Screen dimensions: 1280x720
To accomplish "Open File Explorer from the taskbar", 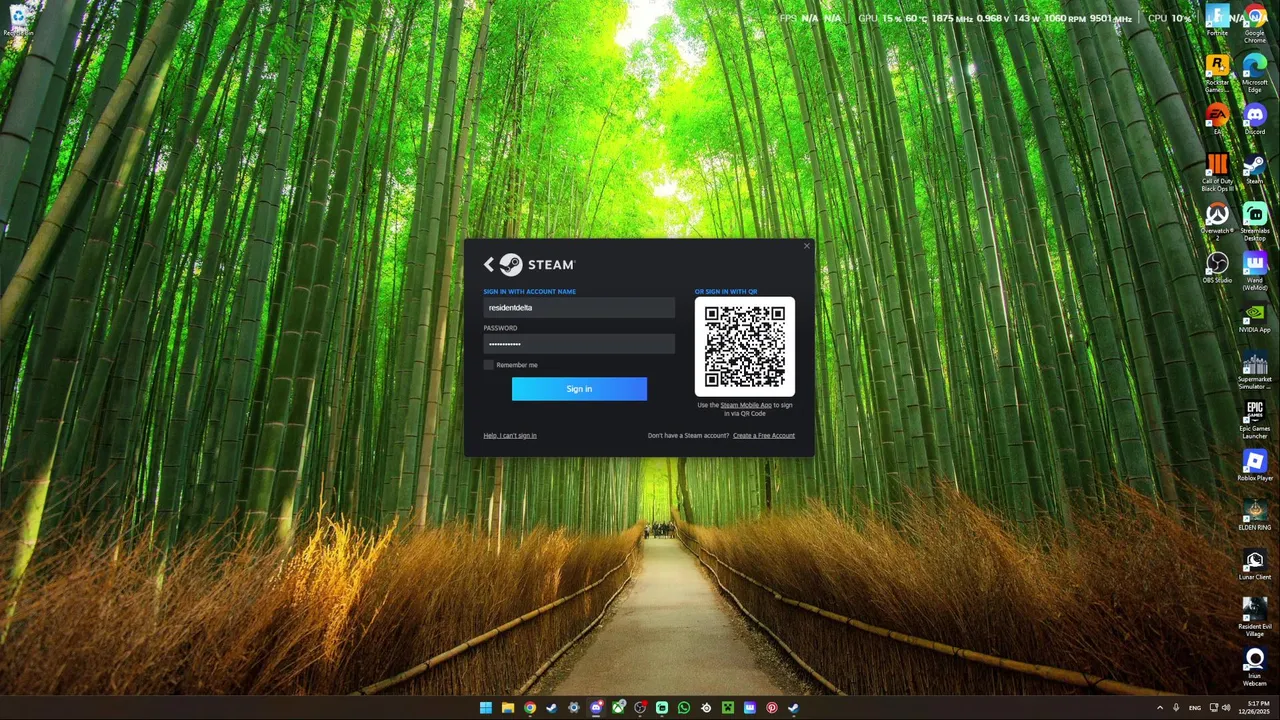I will [x=508, y=708].
